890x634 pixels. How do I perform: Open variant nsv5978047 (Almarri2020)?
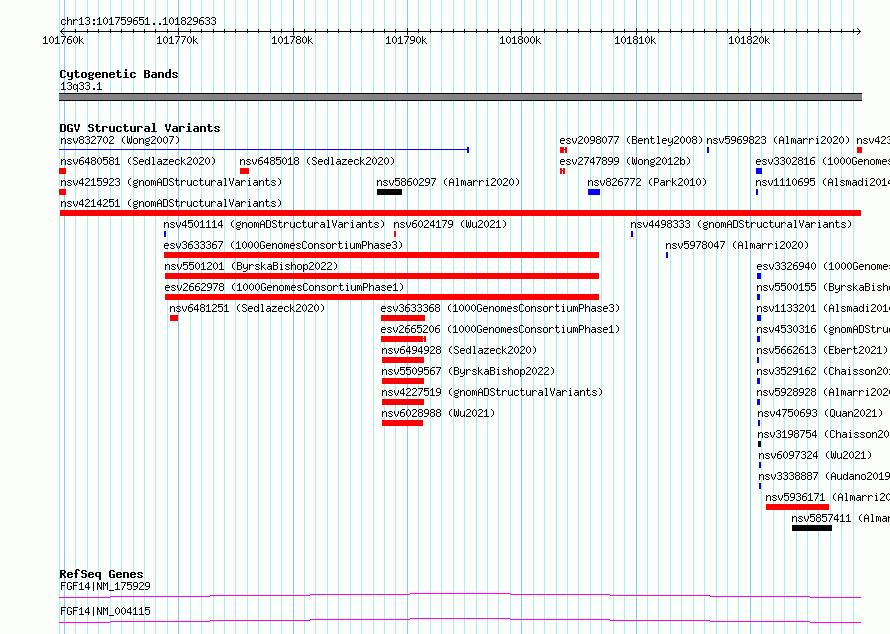[x=737, y=245]
